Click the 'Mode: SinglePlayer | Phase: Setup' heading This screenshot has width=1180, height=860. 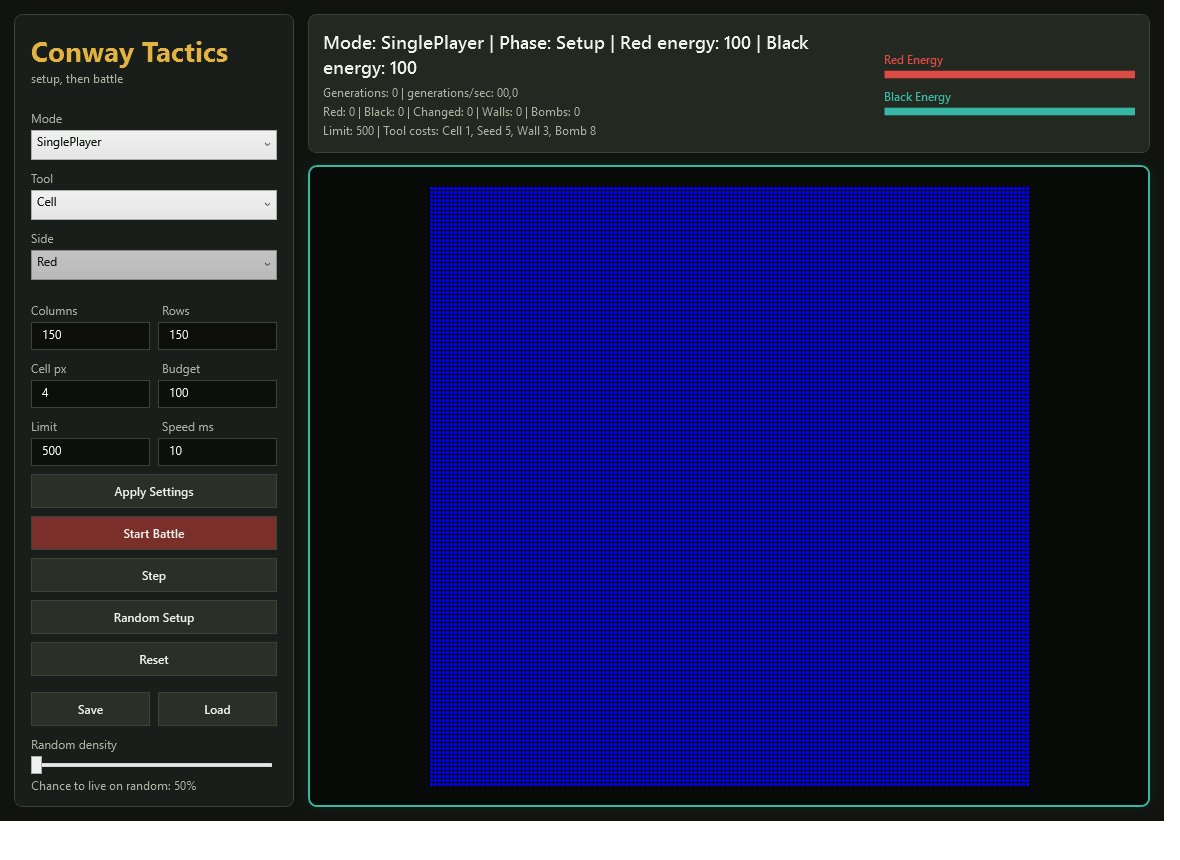point(566,55)
